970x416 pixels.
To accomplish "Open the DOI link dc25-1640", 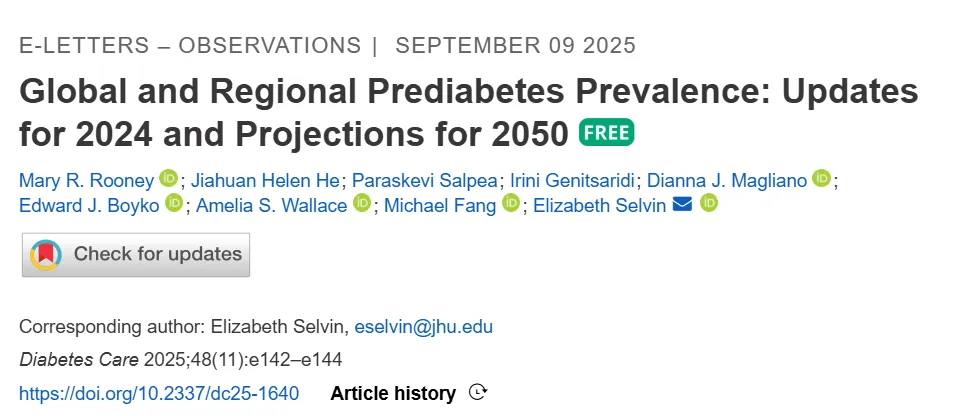I will point(159,393).
